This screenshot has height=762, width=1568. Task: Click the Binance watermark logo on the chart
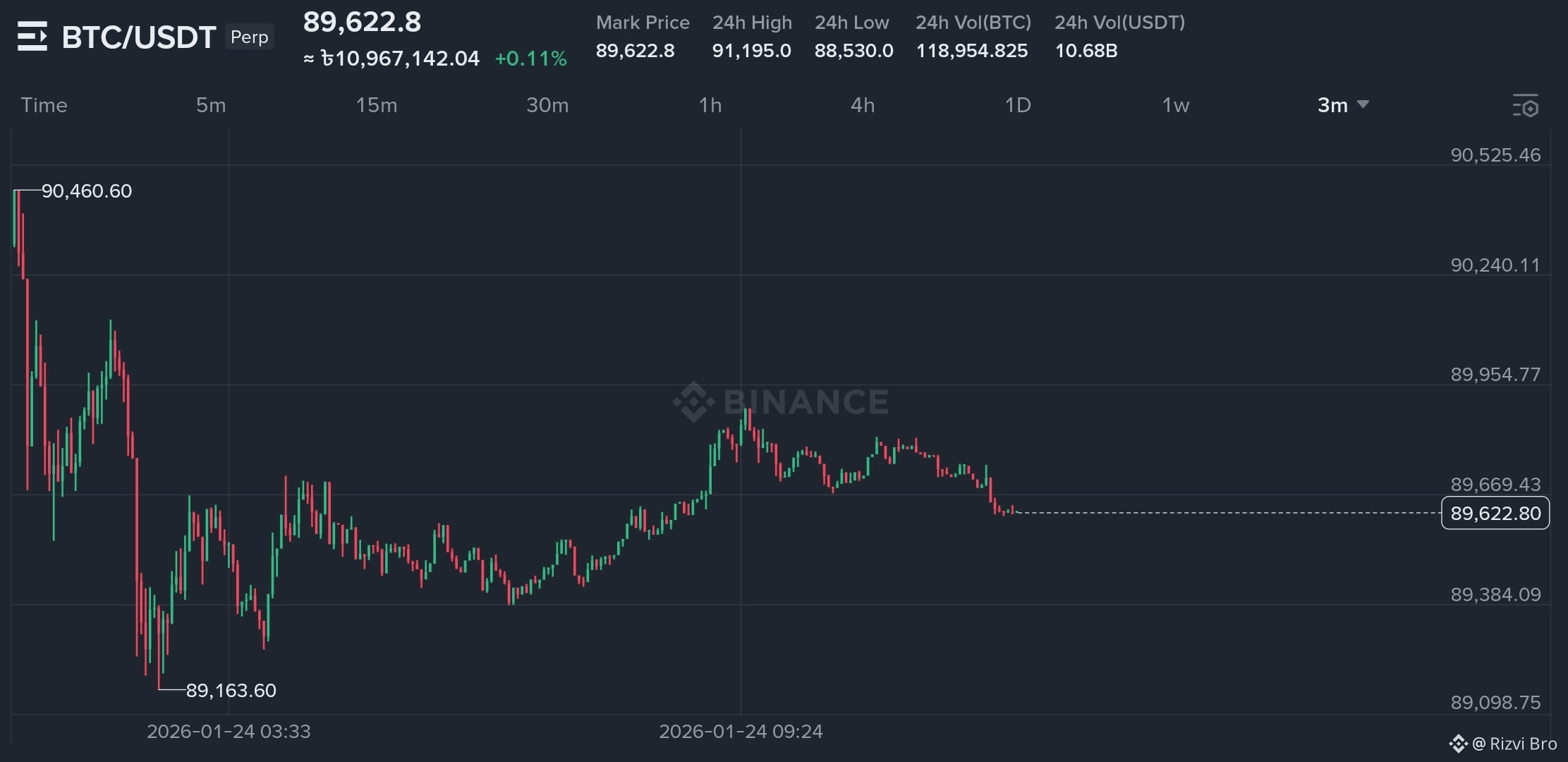tap(780, 401)
